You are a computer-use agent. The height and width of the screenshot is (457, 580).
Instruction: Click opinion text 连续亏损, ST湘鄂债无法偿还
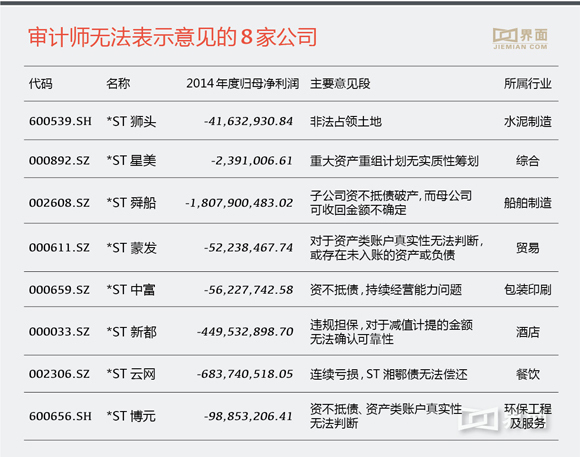point(389,374)
